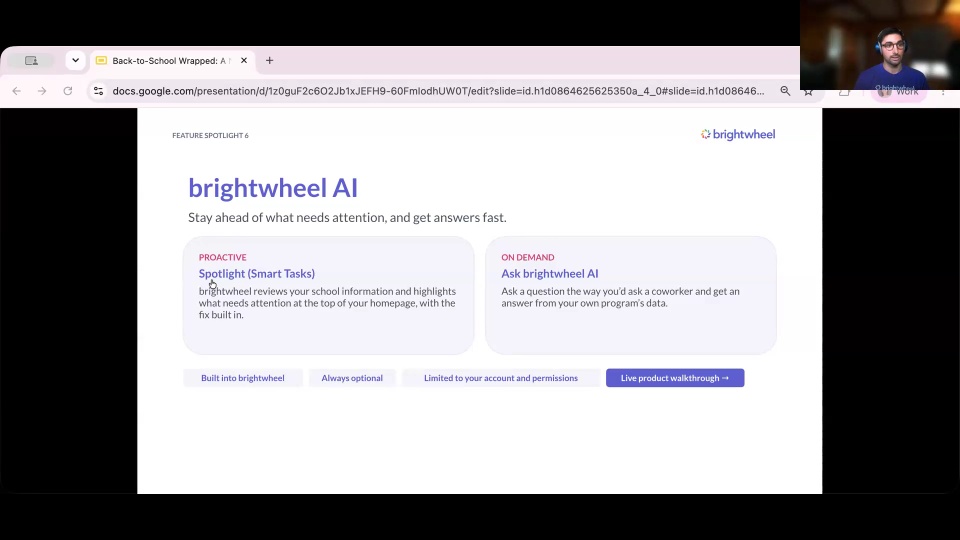Screen dimensions: 960x540
Task: Click the 'brightwheel reviews your school information' paragraph
Action: pos(328,302)
